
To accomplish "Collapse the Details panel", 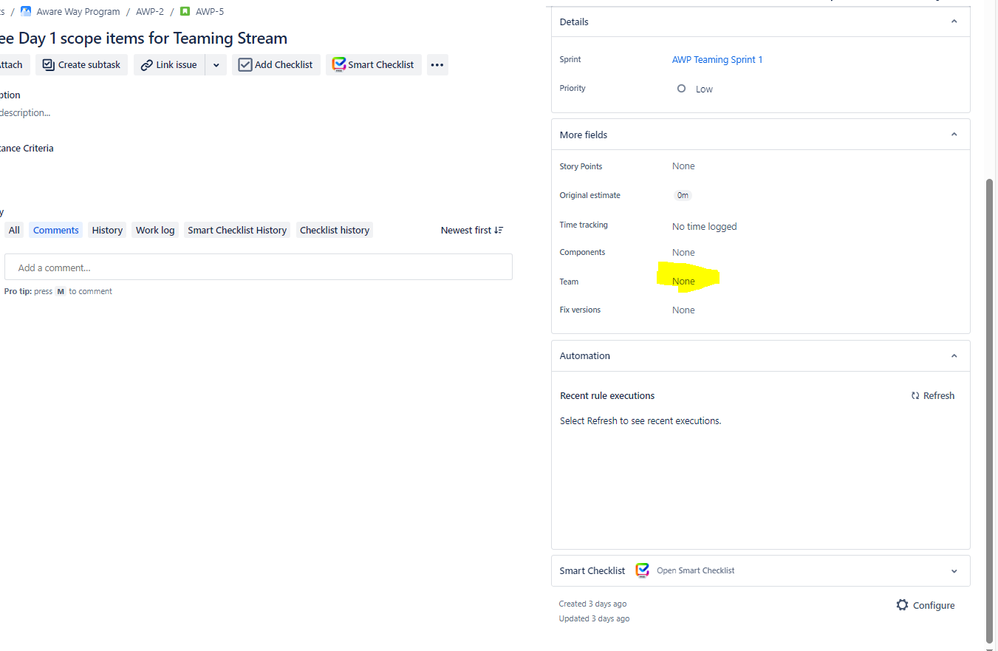I will pyautogui.click(x=954, y=22).
